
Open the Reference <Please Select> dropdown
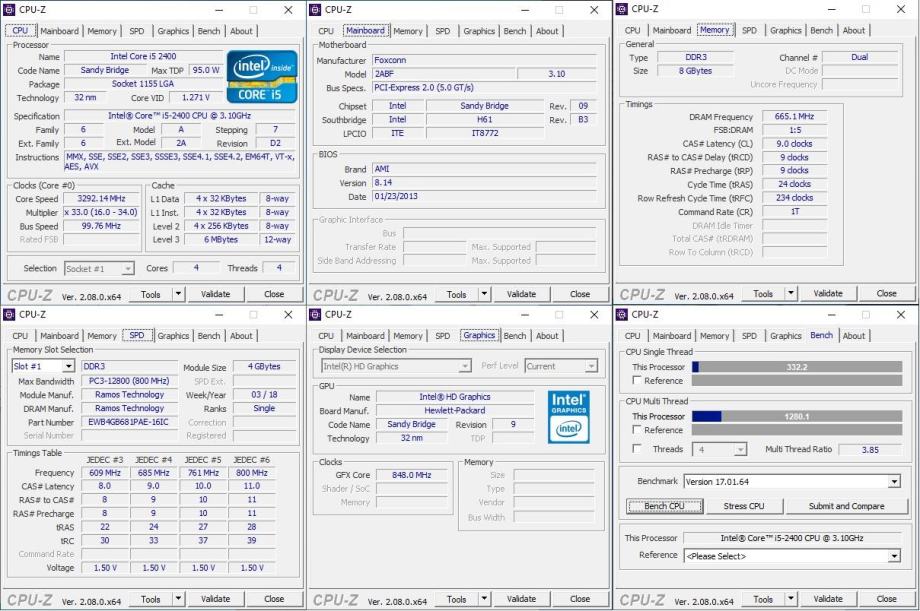(x=893, y=556)
